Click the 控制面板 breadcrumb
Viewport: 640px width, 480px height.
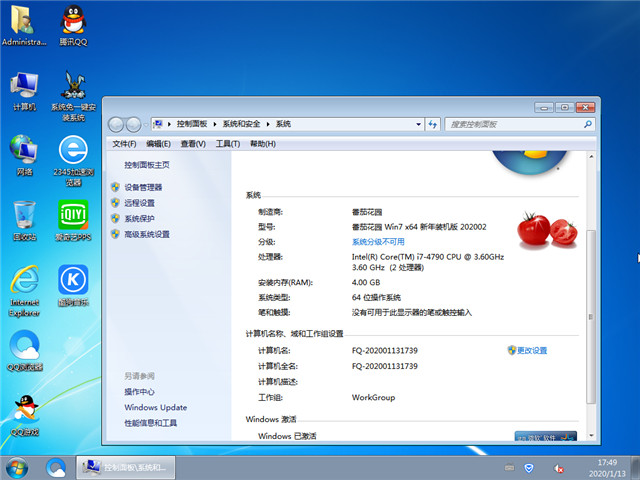(192, 124)
